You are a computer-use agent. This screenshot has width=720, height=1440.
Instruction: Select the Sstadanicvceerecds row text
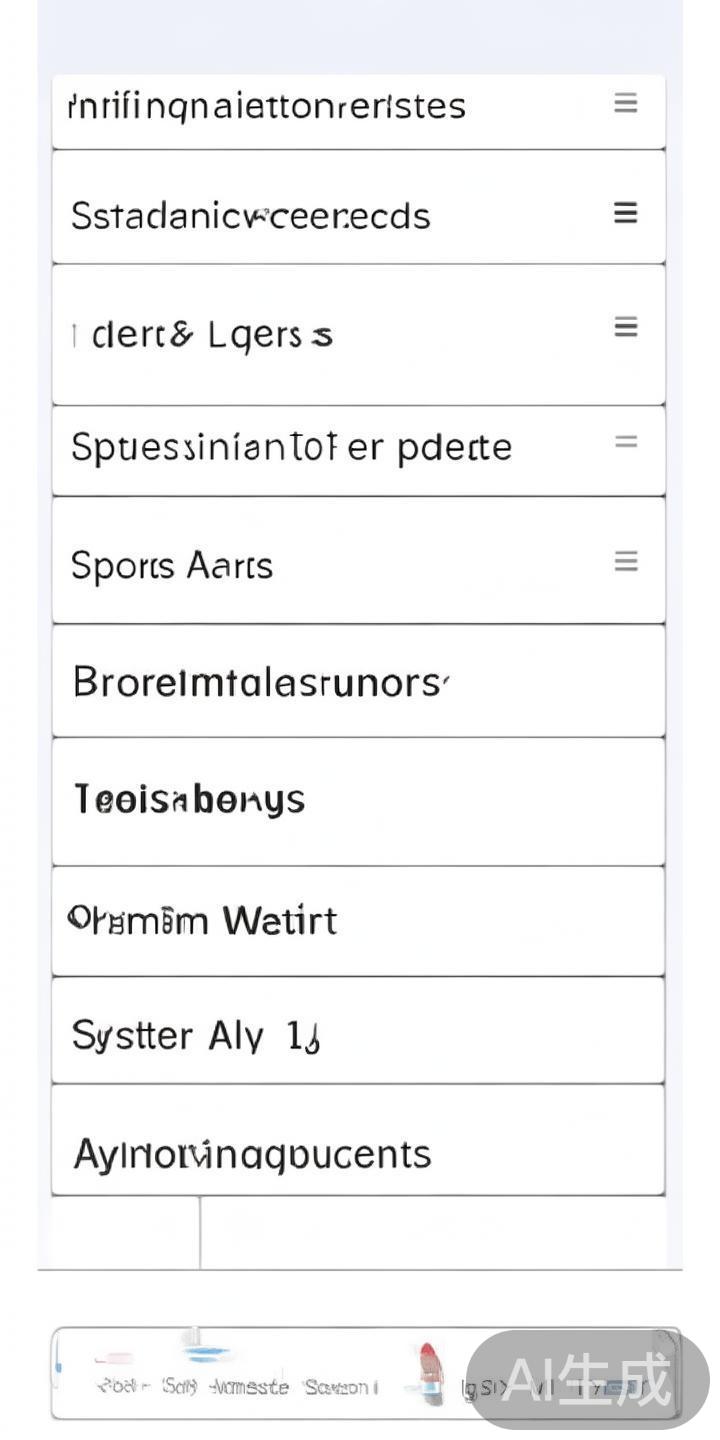[250, 216]
